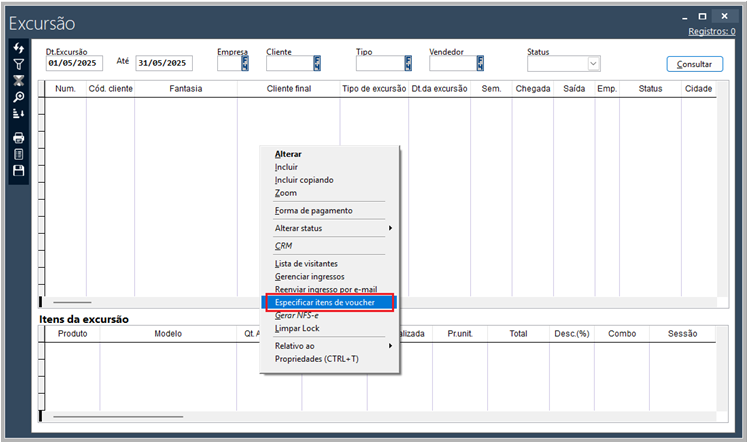The image size is (747, 444).
Task: Open the filter funnel tool
Action: 18,64
